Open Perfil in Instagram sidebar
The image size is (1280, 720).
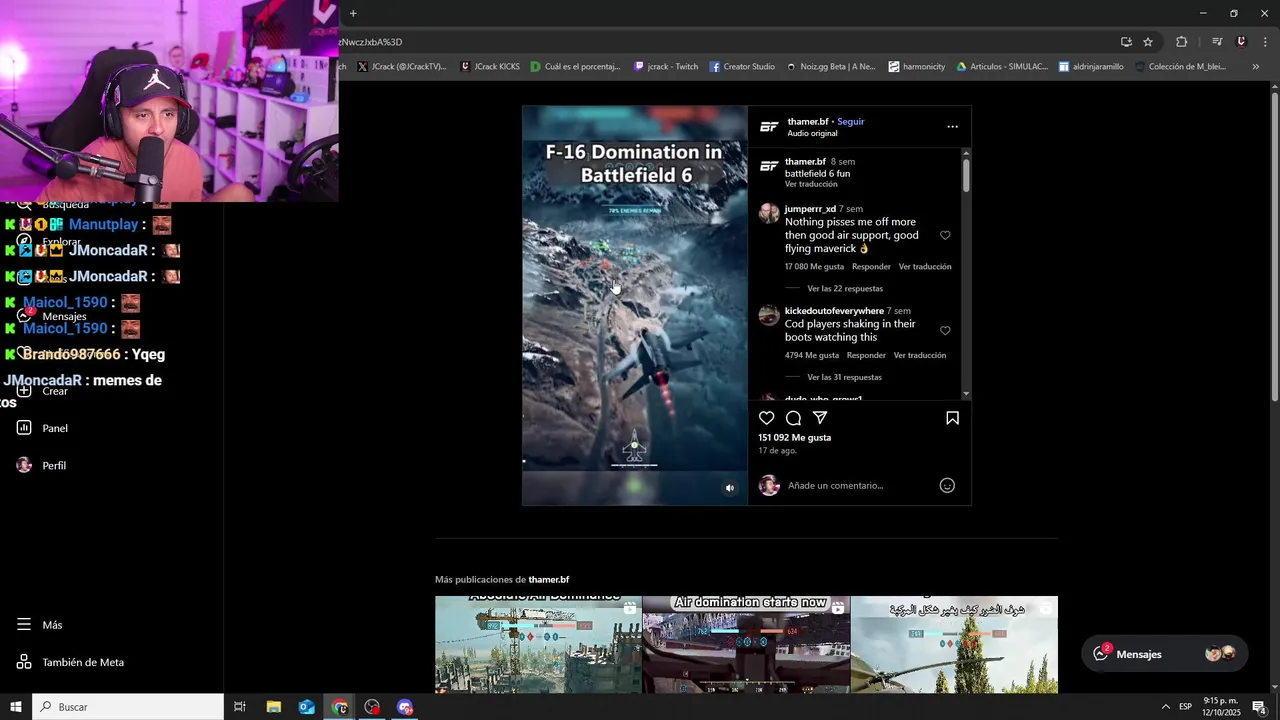(42, 465)
